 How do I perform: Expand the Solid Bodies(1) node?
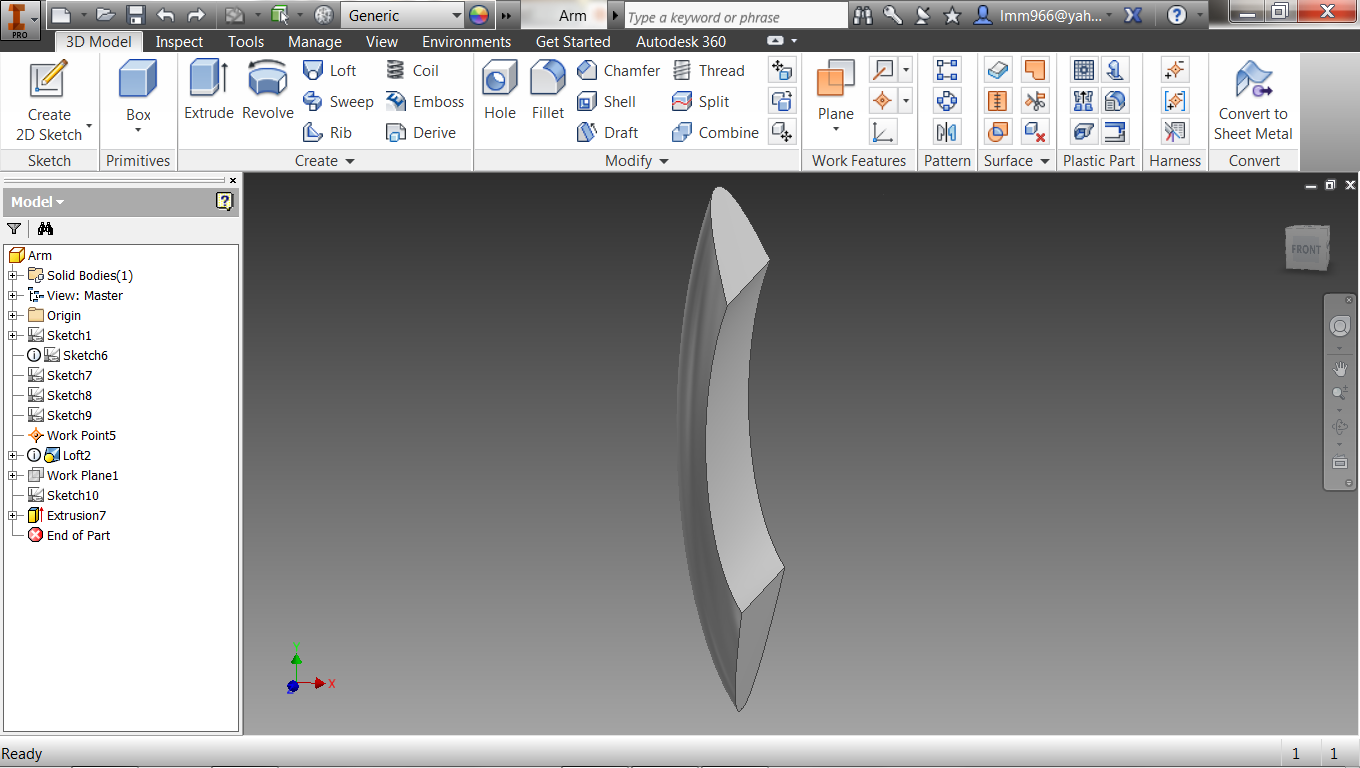[13, 276]
